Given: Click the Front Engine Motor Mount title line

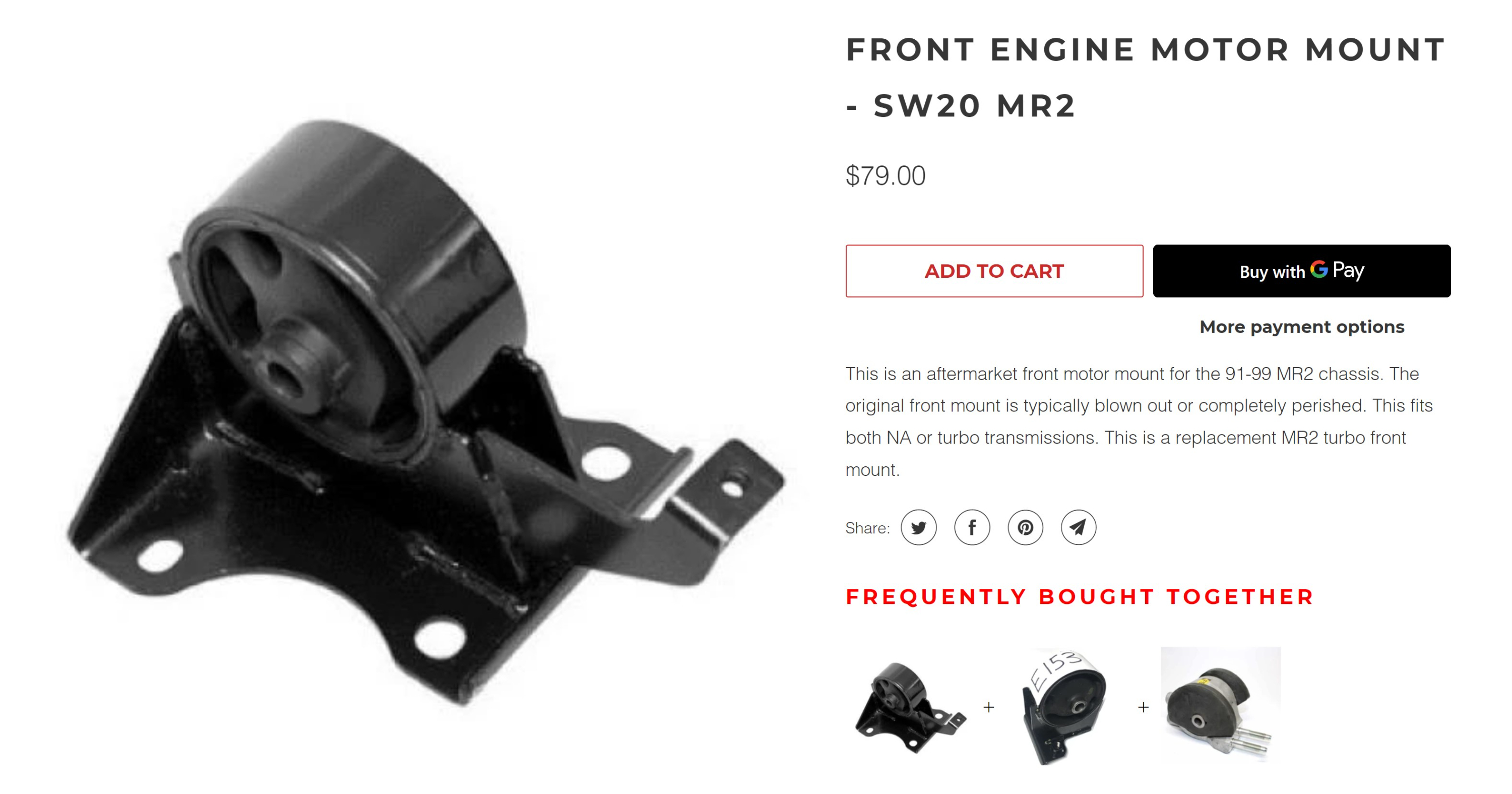Looking at the screenshot, I should pyautogui.click(x=1146, y=49).
